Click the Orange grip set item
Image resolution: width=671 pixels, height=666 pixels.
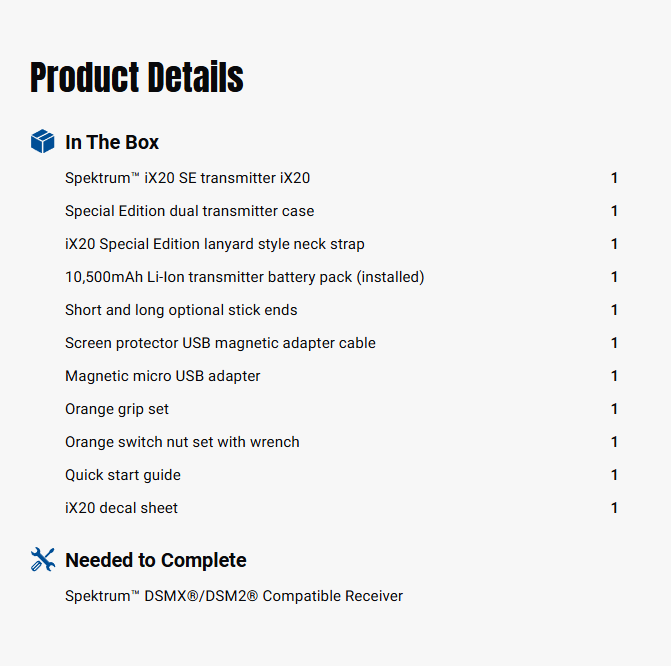click(117, 409)
